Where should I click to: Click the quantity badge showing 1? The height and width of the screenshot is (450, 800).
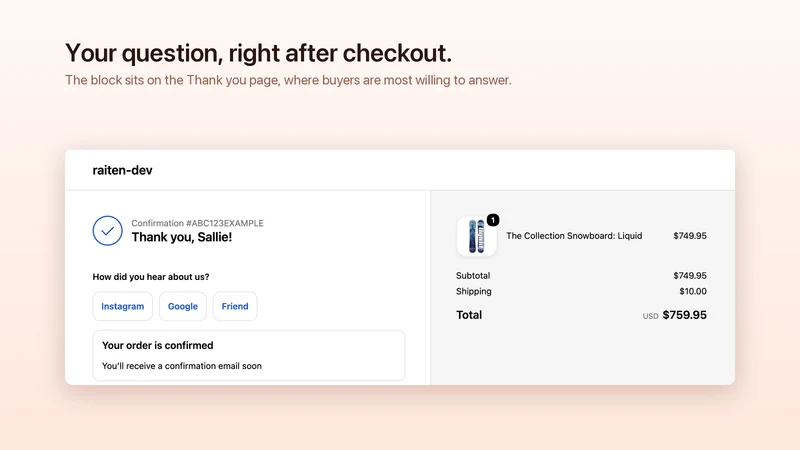point(493,220)
